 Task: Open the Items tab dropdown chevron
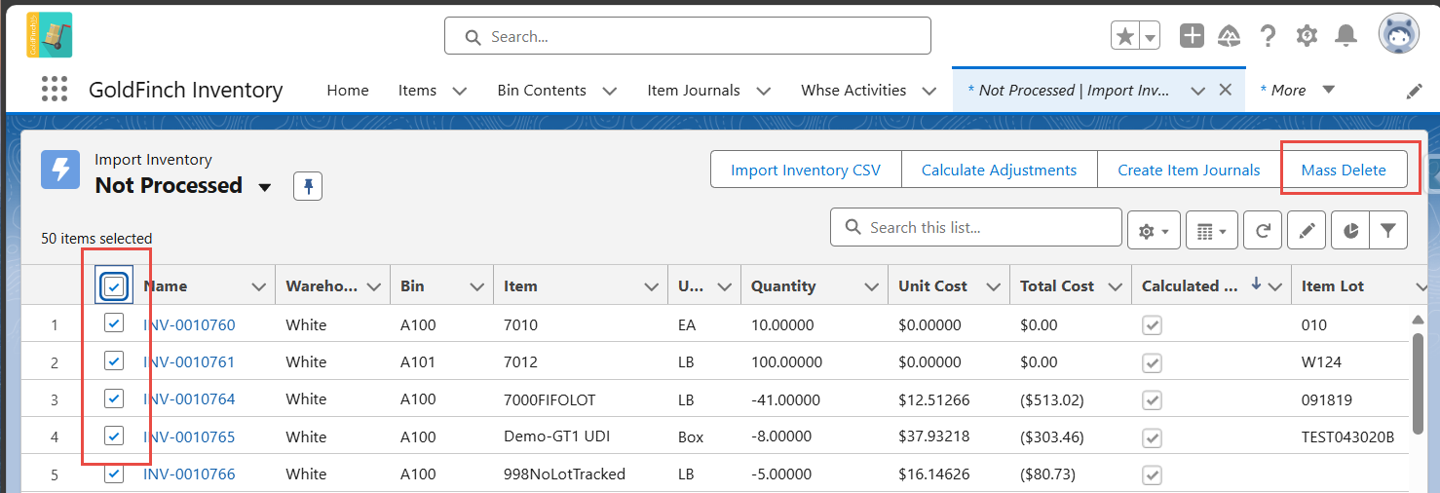click(459, 90)
